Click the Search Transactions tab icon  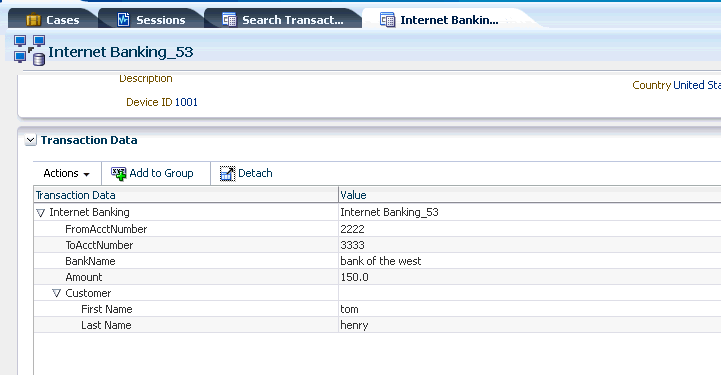(x=229, y=19)
